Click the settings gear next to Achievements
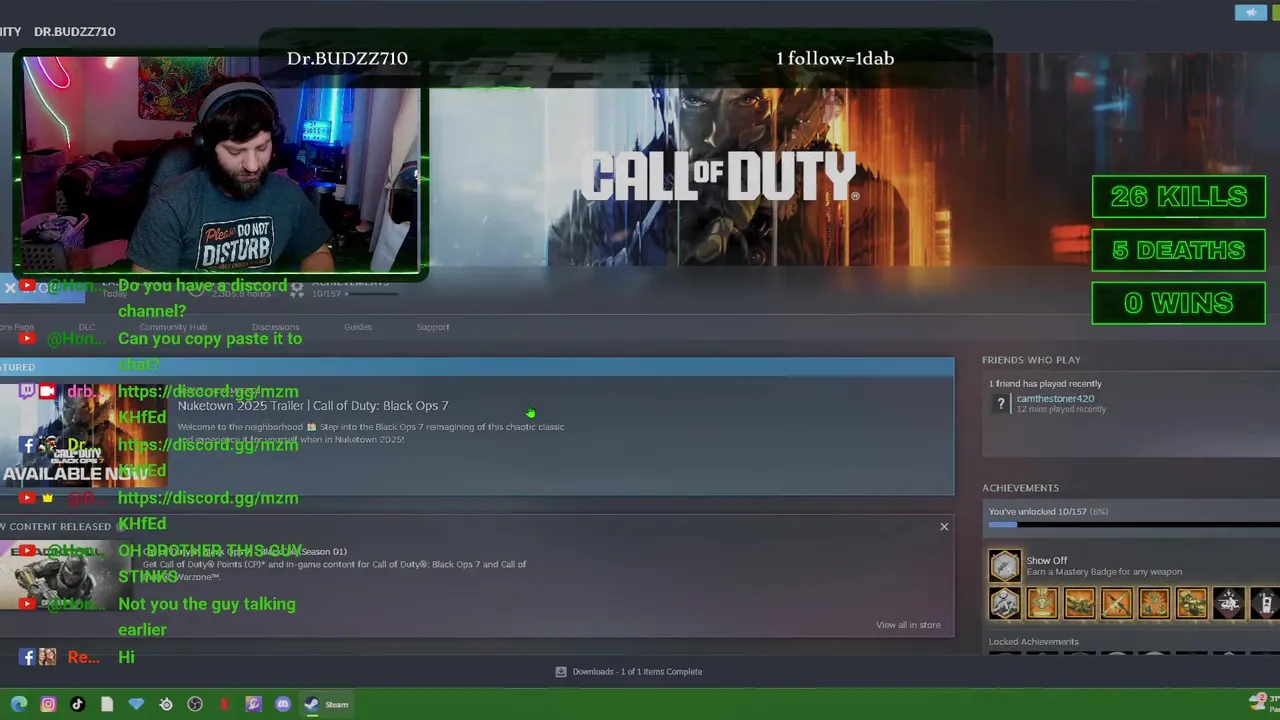This screenshot has height=720, width=1280. [x=297, y=287]
